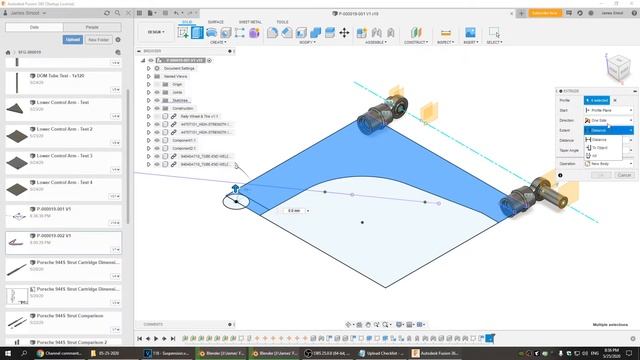The width and height of the screenshot is (640, 360).
Task: Open the Start Profile Plane dropdown
Action: tap(608, 110)
